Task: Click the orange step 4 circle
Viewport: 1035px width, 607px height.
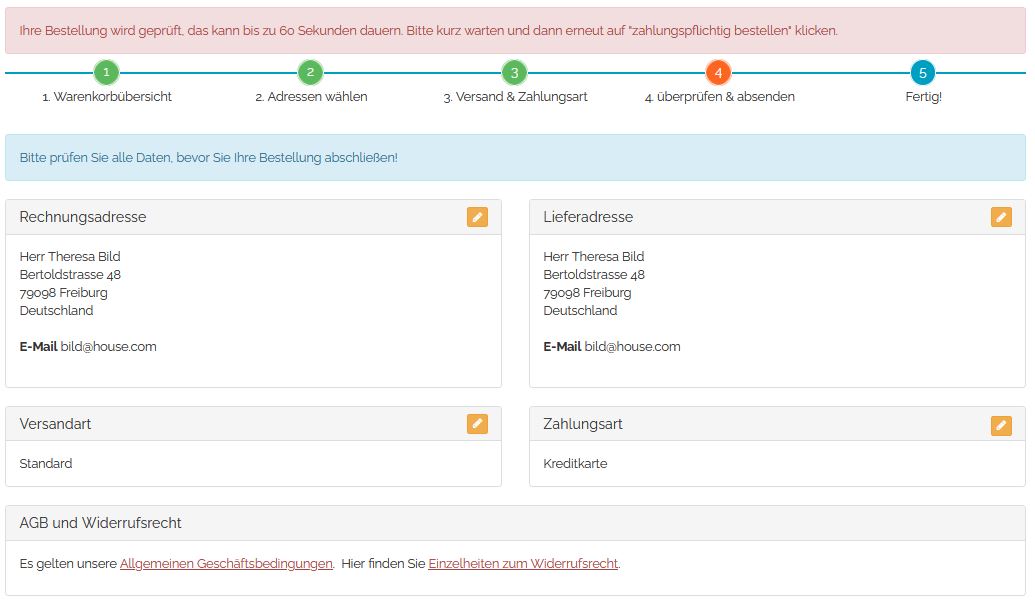Action: pyautogui.click(x=718, y=72)
